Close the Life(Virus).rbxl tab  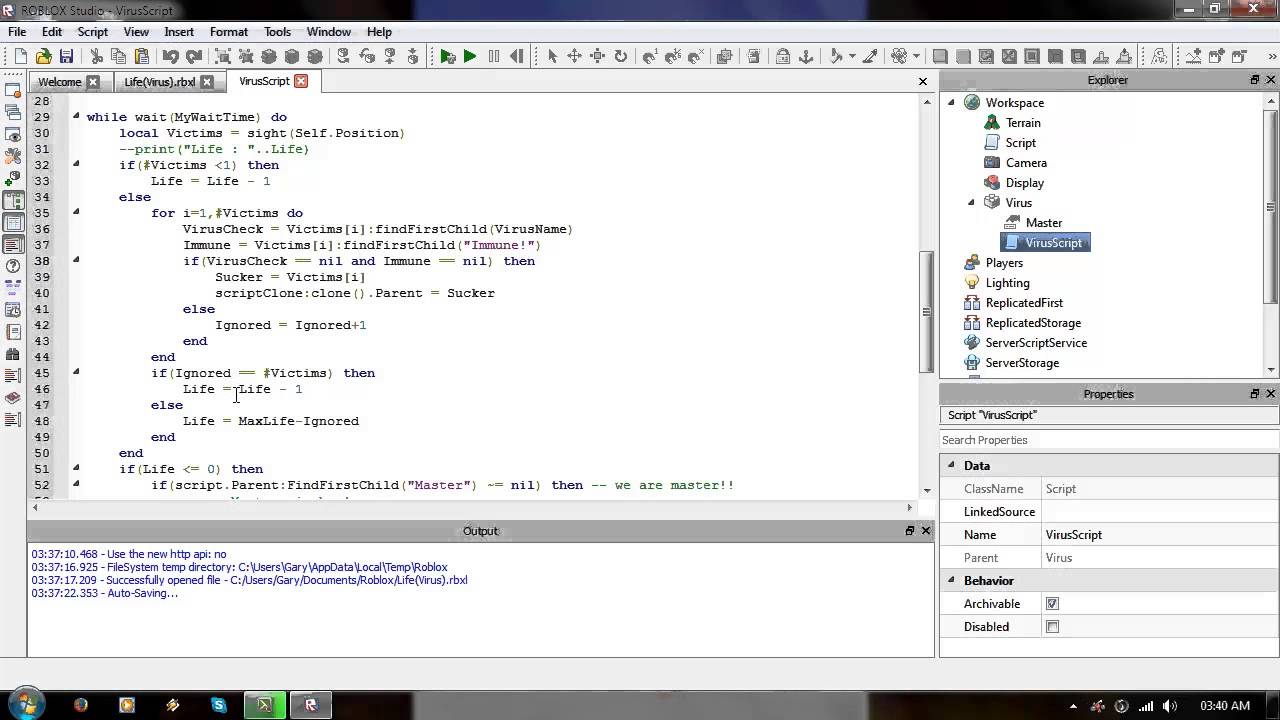point(207,82)
